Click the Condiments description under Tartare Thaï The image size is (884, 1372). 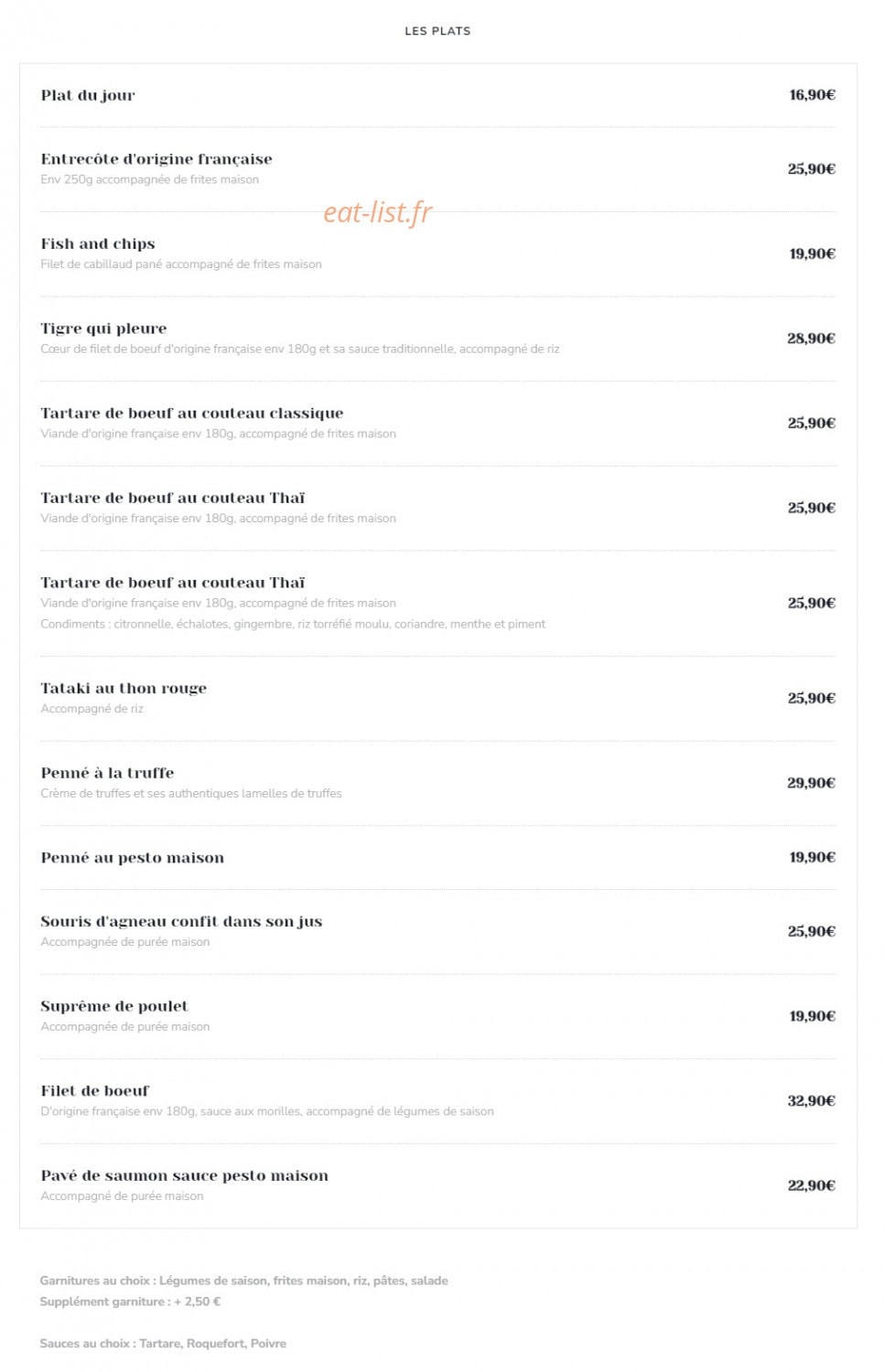(x=293, y=624)
